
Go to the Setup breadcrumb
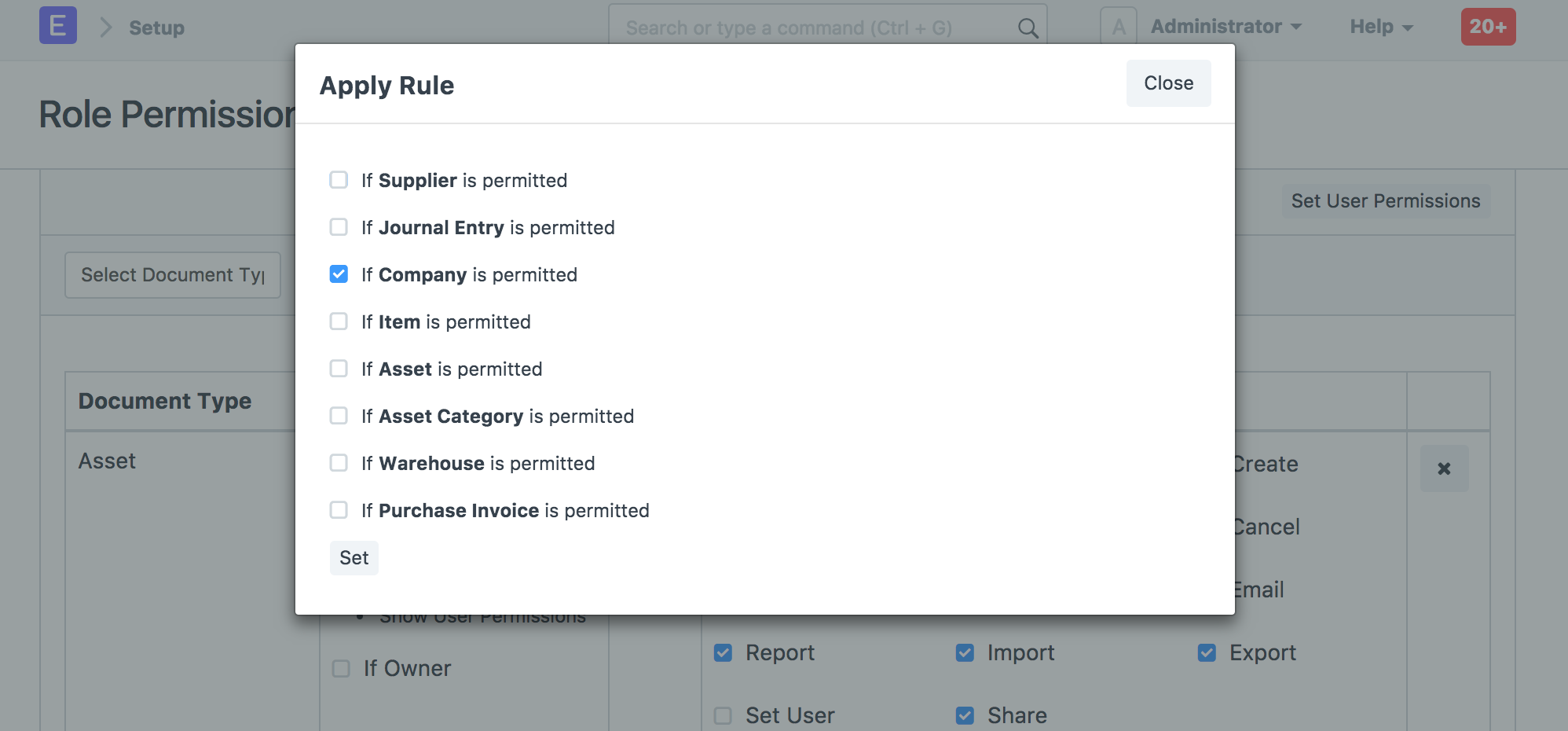pyautogui.click(x=156, y=28)
